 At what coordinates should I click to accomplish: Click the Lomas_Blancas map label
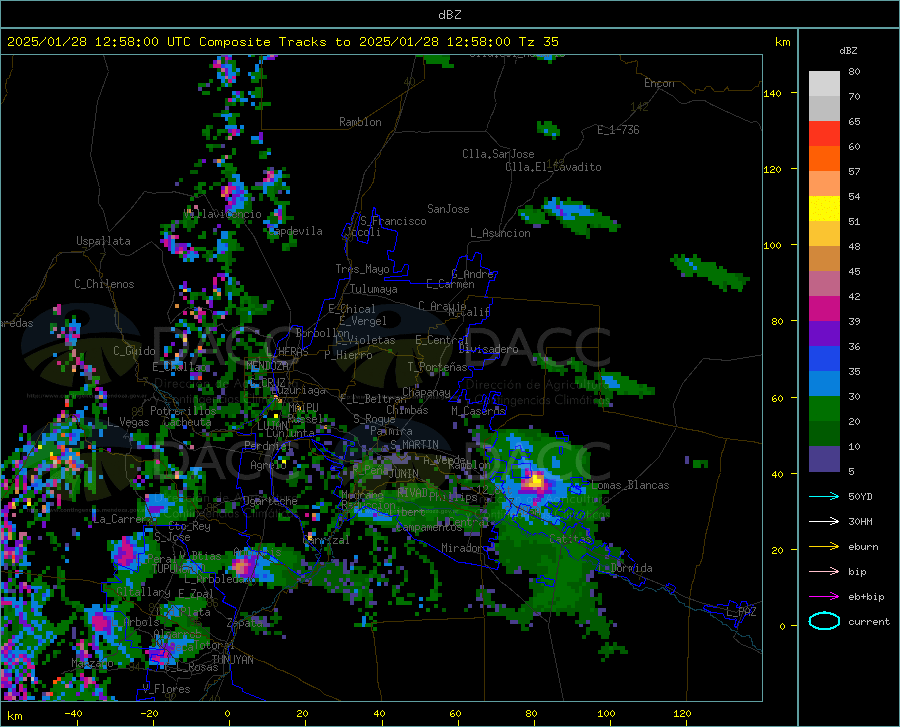tap(630, 485)
